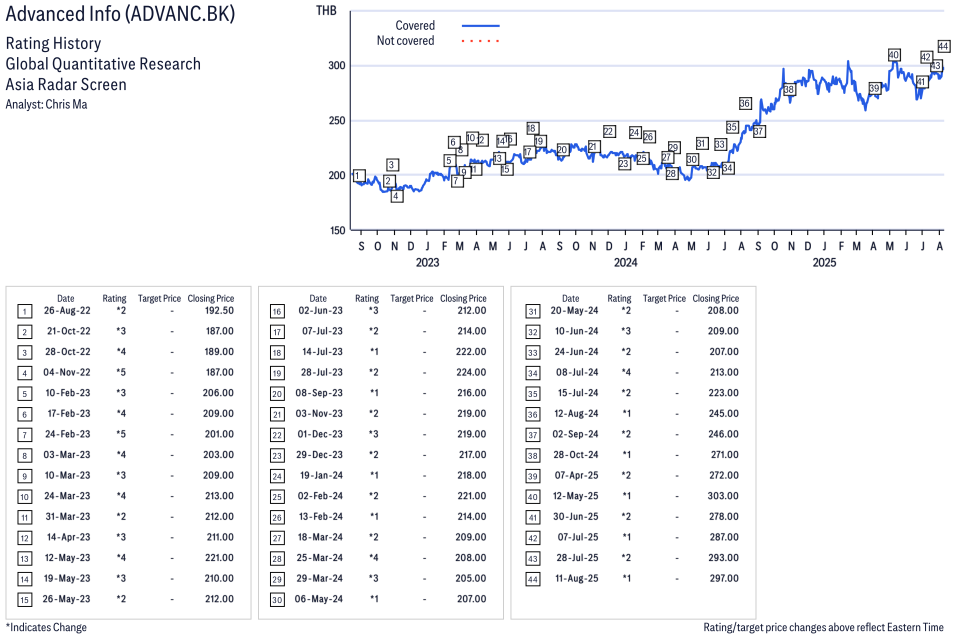The width and height of the screenshot is (955, 634).
Task: Click the 300 y-axis label
Action: coord(337,65)
